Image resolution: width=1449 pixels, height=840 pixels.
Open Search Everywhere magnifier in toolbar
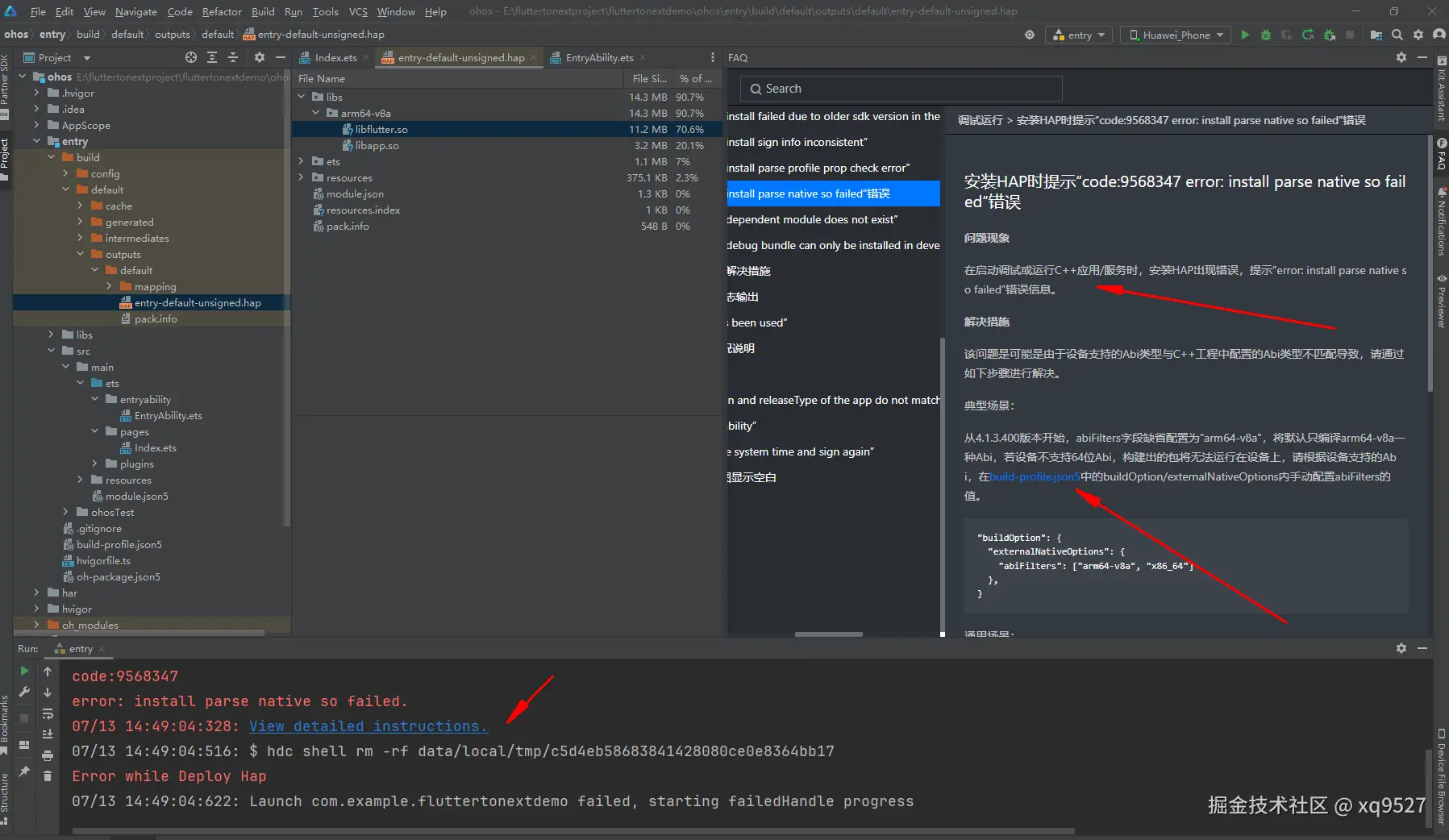point(1397,35)
